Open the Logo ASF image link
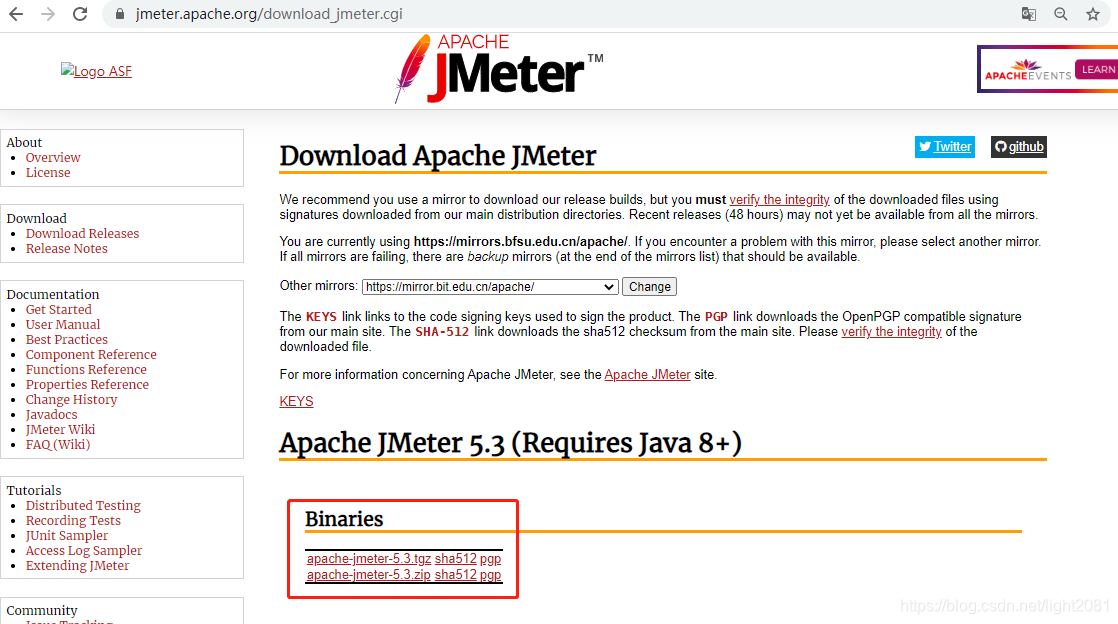The height and width of the screenshot is (624, 1118). (96, 71)
